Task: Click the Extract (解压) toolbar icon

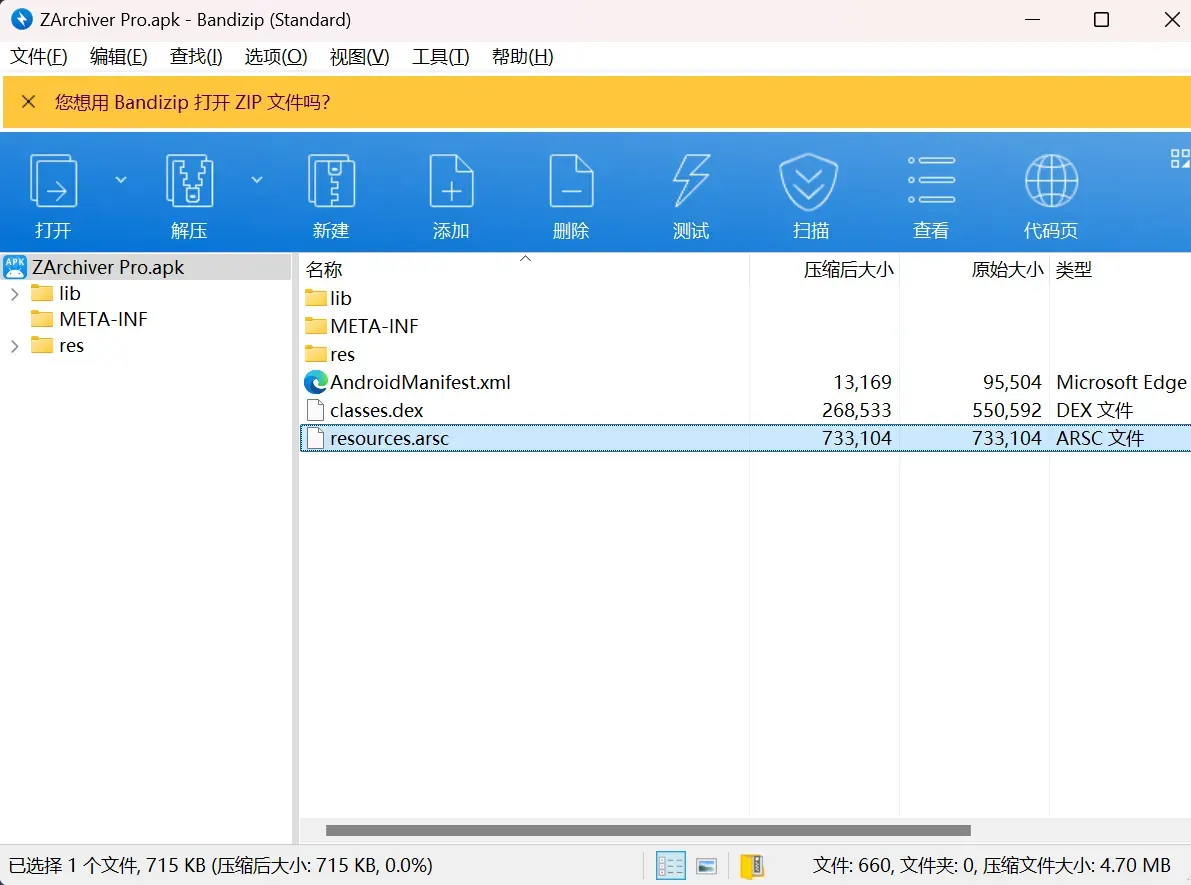Action: pyautogui.click(x=189, y=181)
